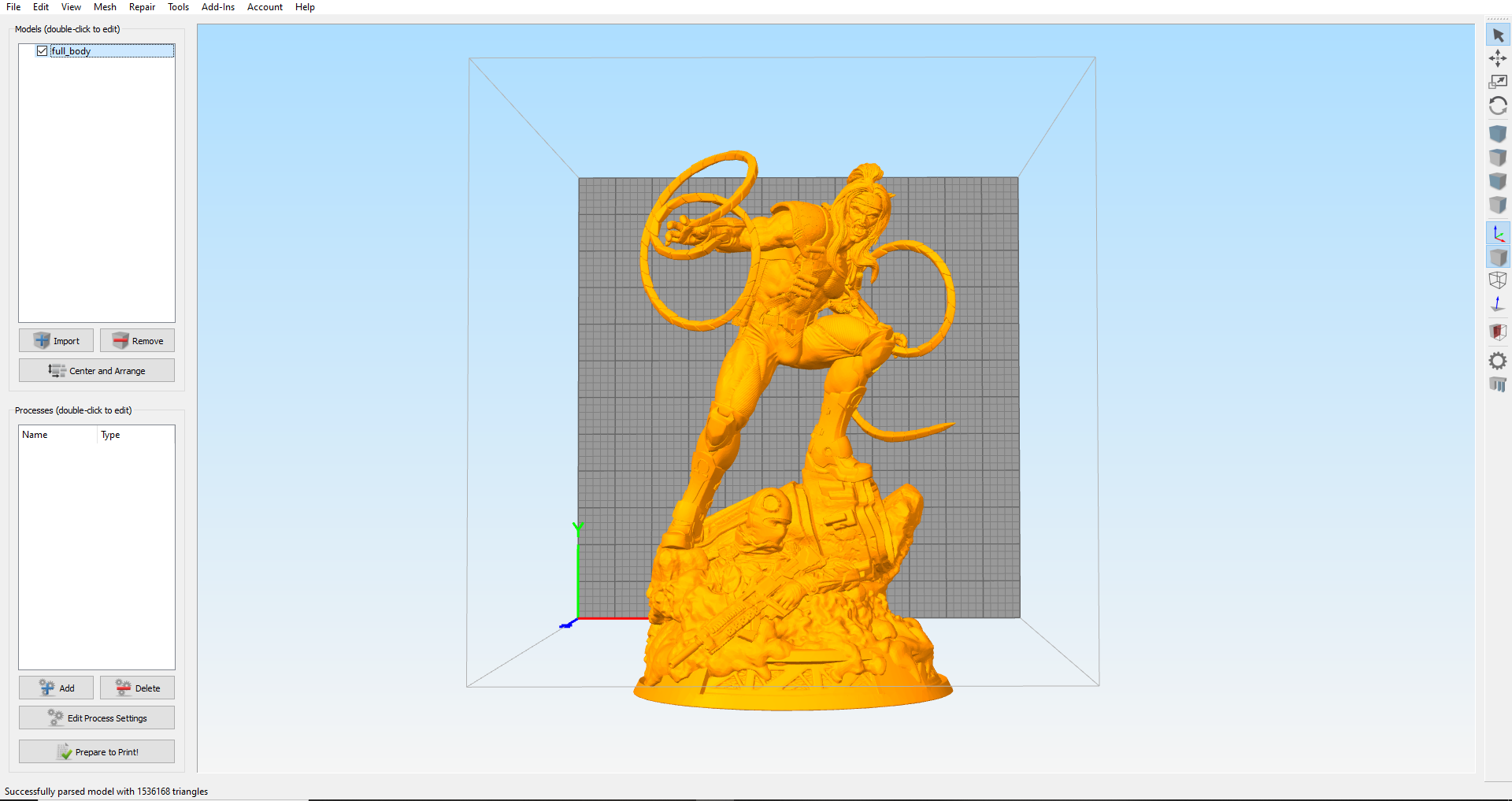Open the Mesh menu
The image size is (1512, 801).
(x=105, y=7)
